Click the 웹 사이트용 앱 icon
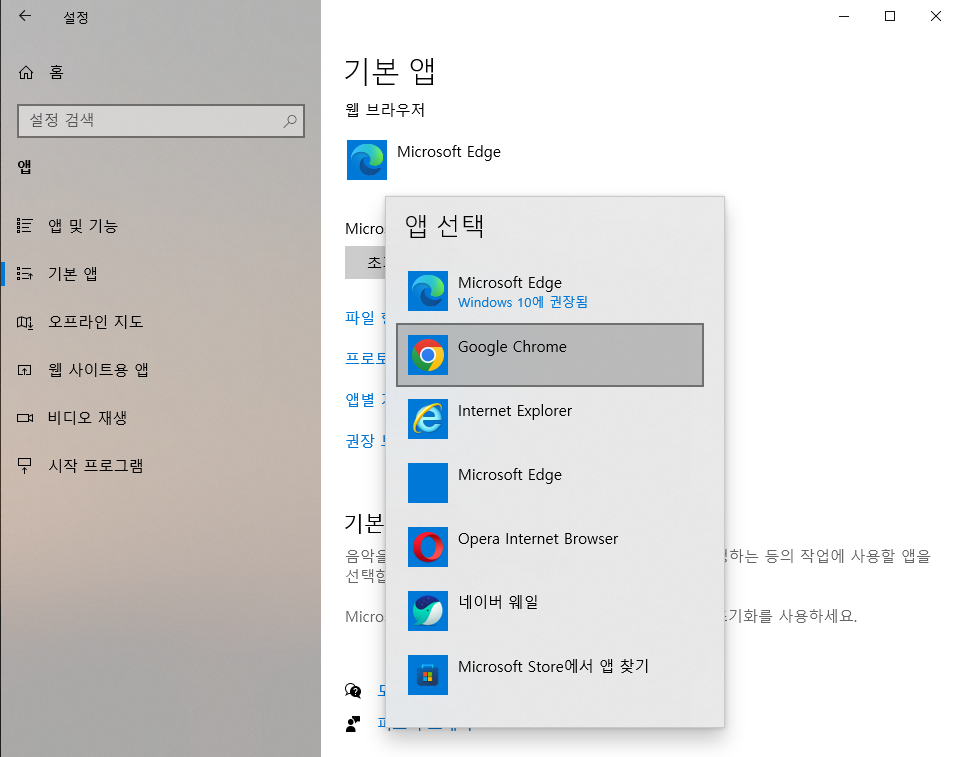The image size is (954, 757). point(24,370)
